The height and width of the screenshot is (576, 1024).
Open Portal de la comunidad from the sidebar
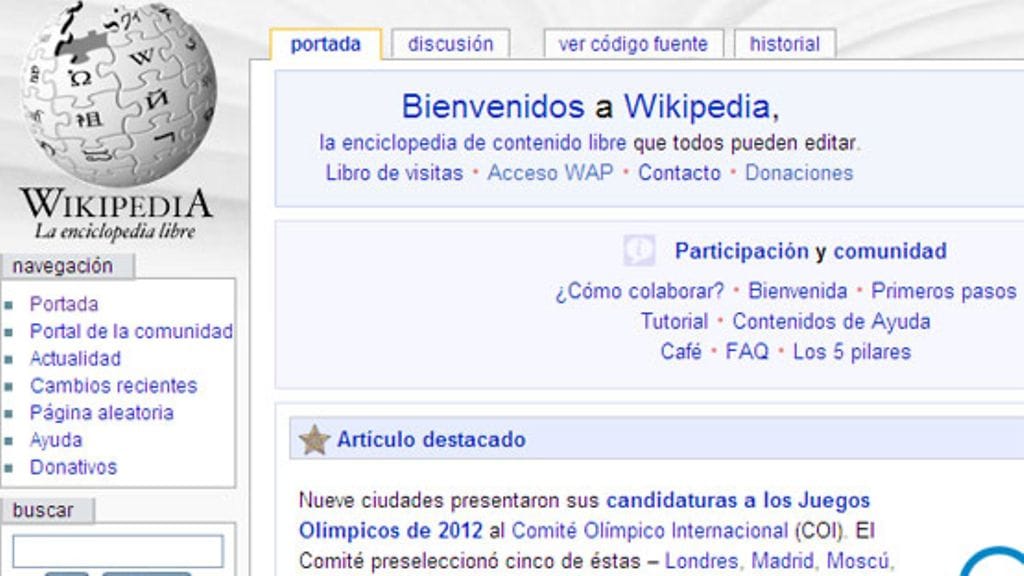click(x=131, y=331)
